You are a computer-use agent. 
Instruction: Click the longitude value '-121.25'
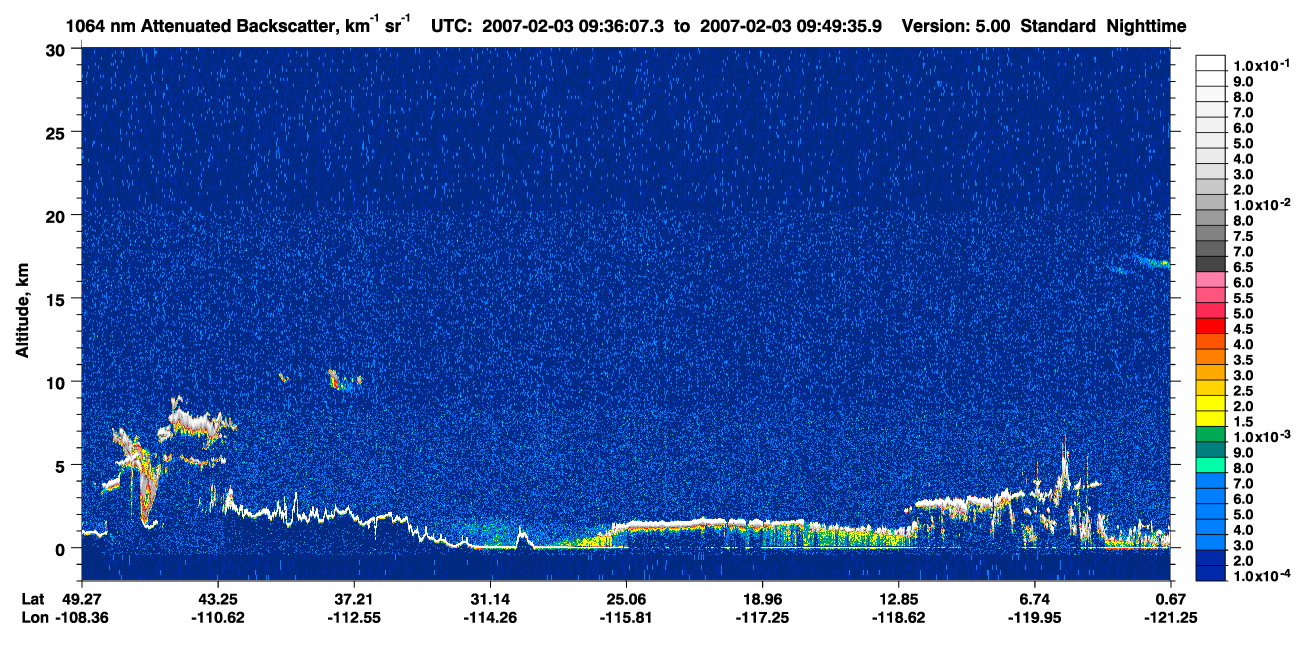point(1171,617)
